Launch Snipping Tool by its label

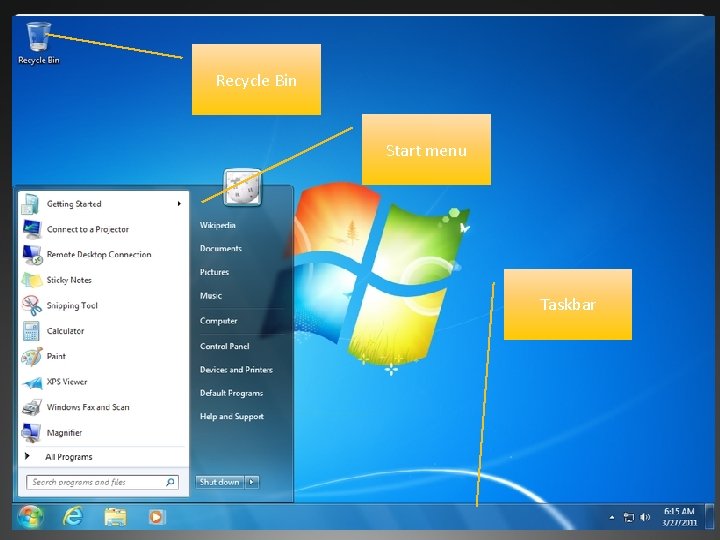point(72,305)
